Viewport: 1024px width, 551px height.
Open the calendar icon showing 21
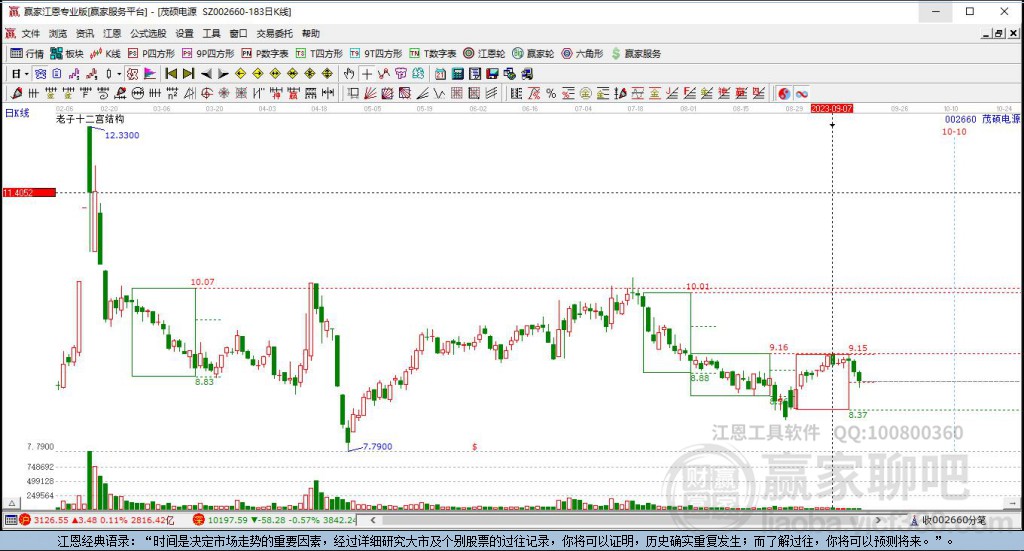tap(441, 74)
